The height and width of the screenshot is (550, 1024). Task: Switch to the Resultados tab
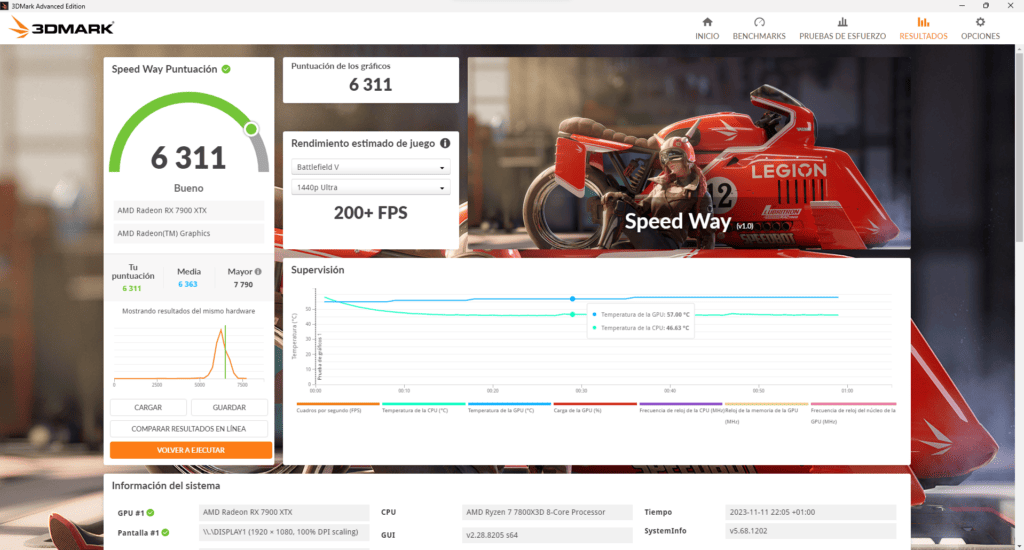pos(923,28)
